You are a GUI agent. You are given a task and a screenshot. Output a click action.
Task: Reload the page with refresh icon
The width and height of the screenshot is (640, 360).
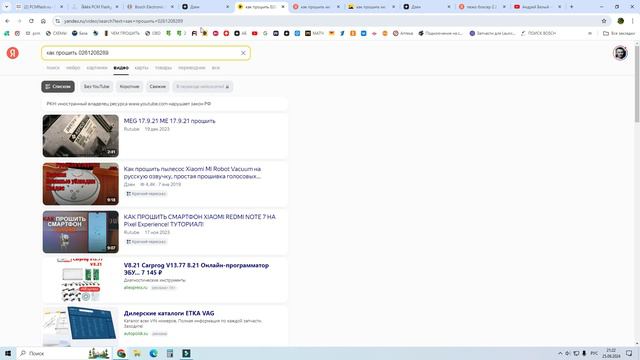31,21
